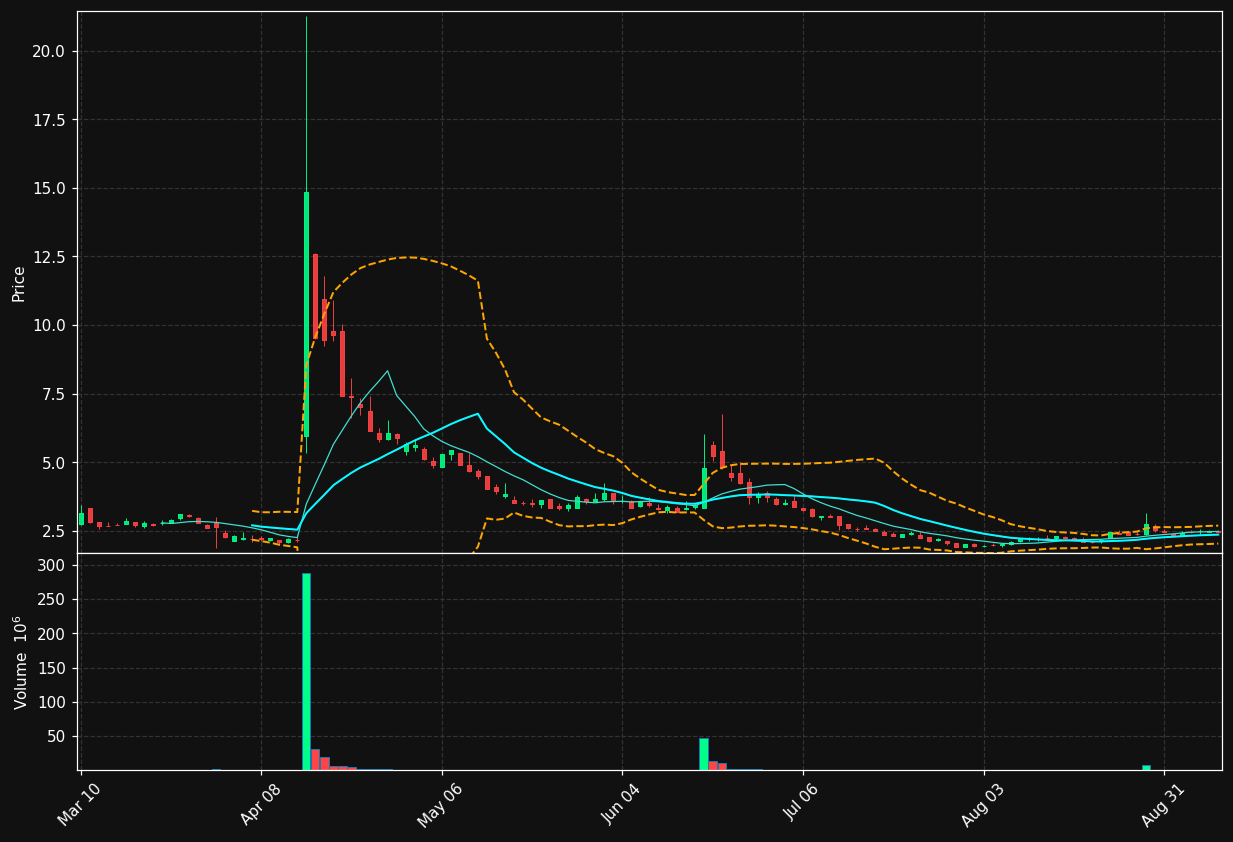Click the May 06 date label
This screenshot has width=1233, height=842.
click(x=439, y=804)
